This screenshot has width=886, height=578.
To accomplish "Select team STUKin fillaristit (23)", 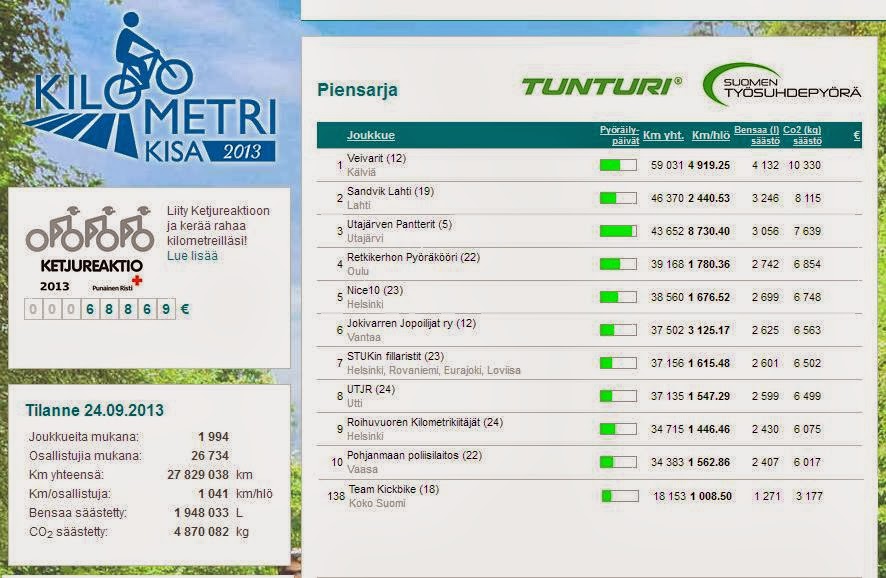I will 395,356.
